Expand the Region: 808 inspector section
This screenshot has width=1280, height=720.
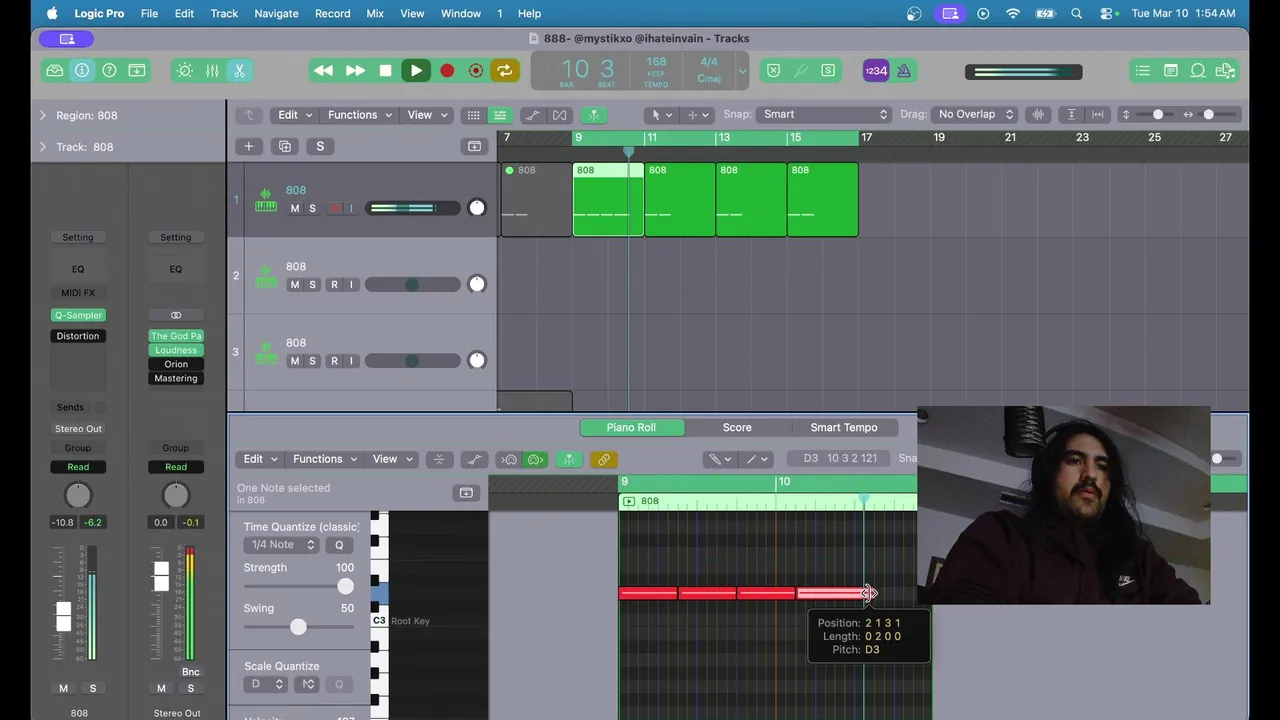pyautogui.click(x=42, y=115)
